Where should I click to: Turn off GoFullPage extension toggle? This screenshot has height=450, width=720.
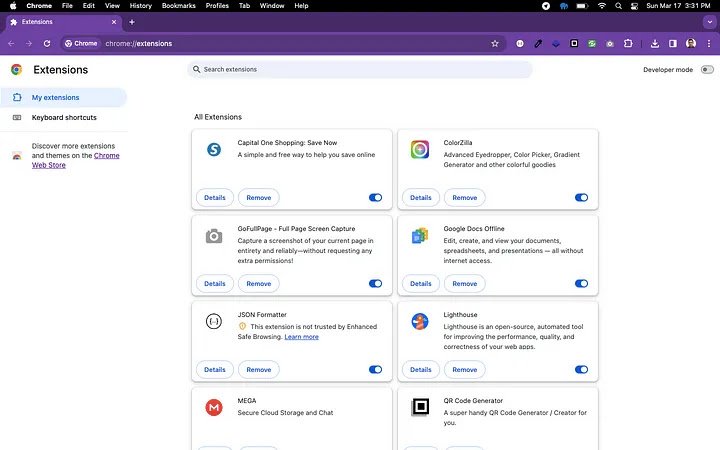(x=375, y=283)
